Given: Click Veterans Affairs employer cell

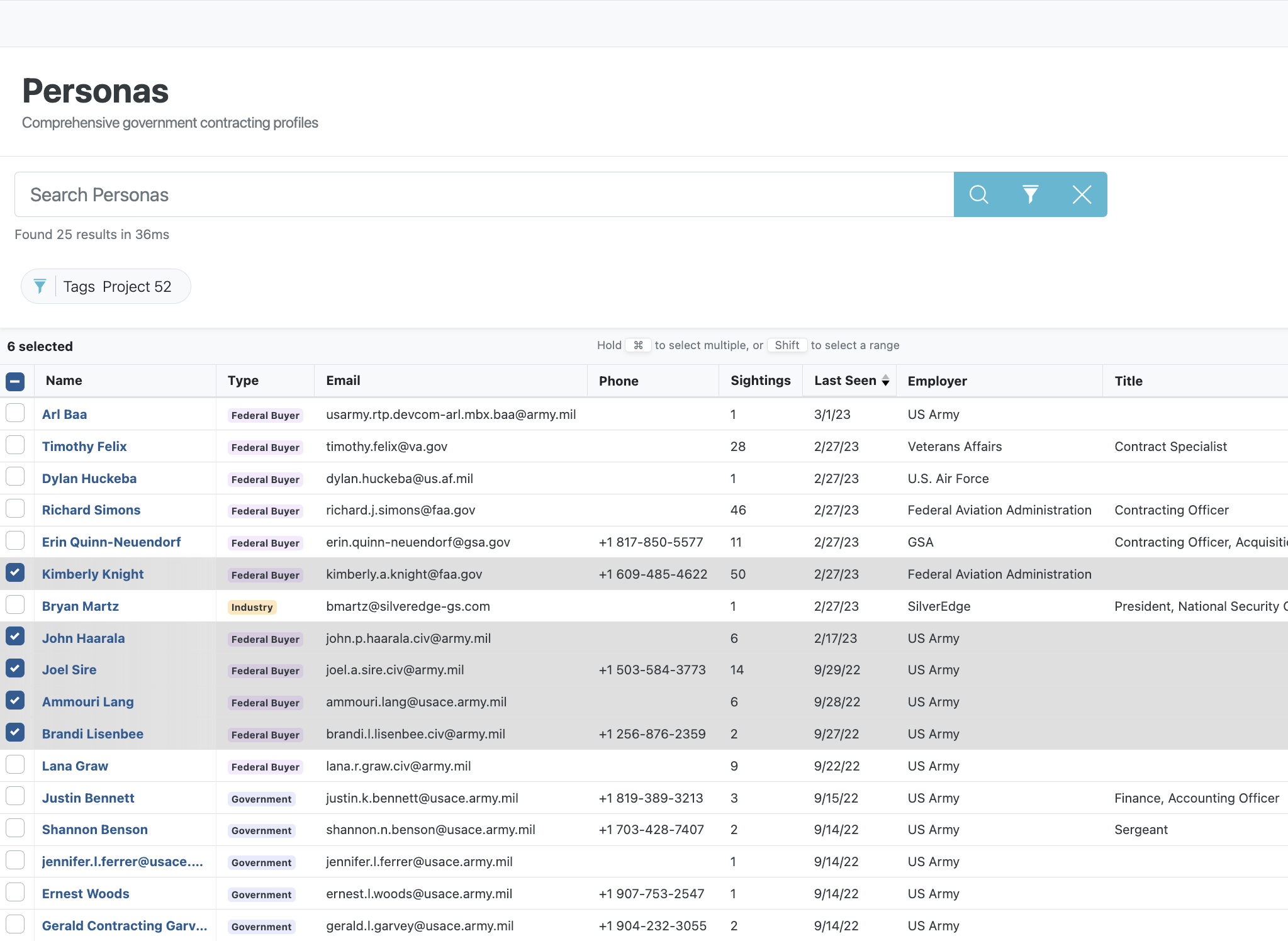Looking at the screenshot, I should [x=955, y=447].
